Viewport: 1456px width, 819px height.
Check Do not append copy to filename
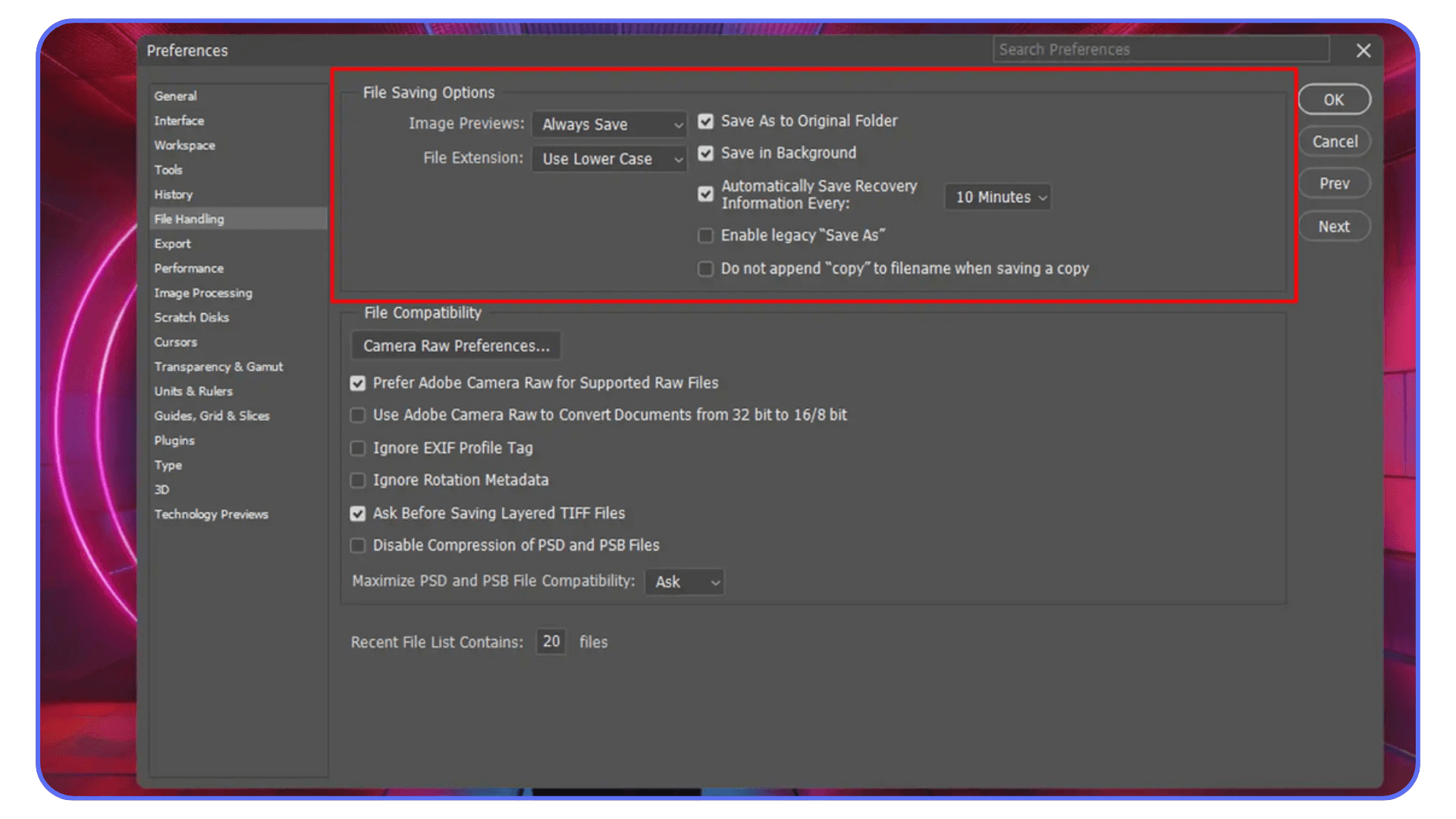click(x=705, y=268)
